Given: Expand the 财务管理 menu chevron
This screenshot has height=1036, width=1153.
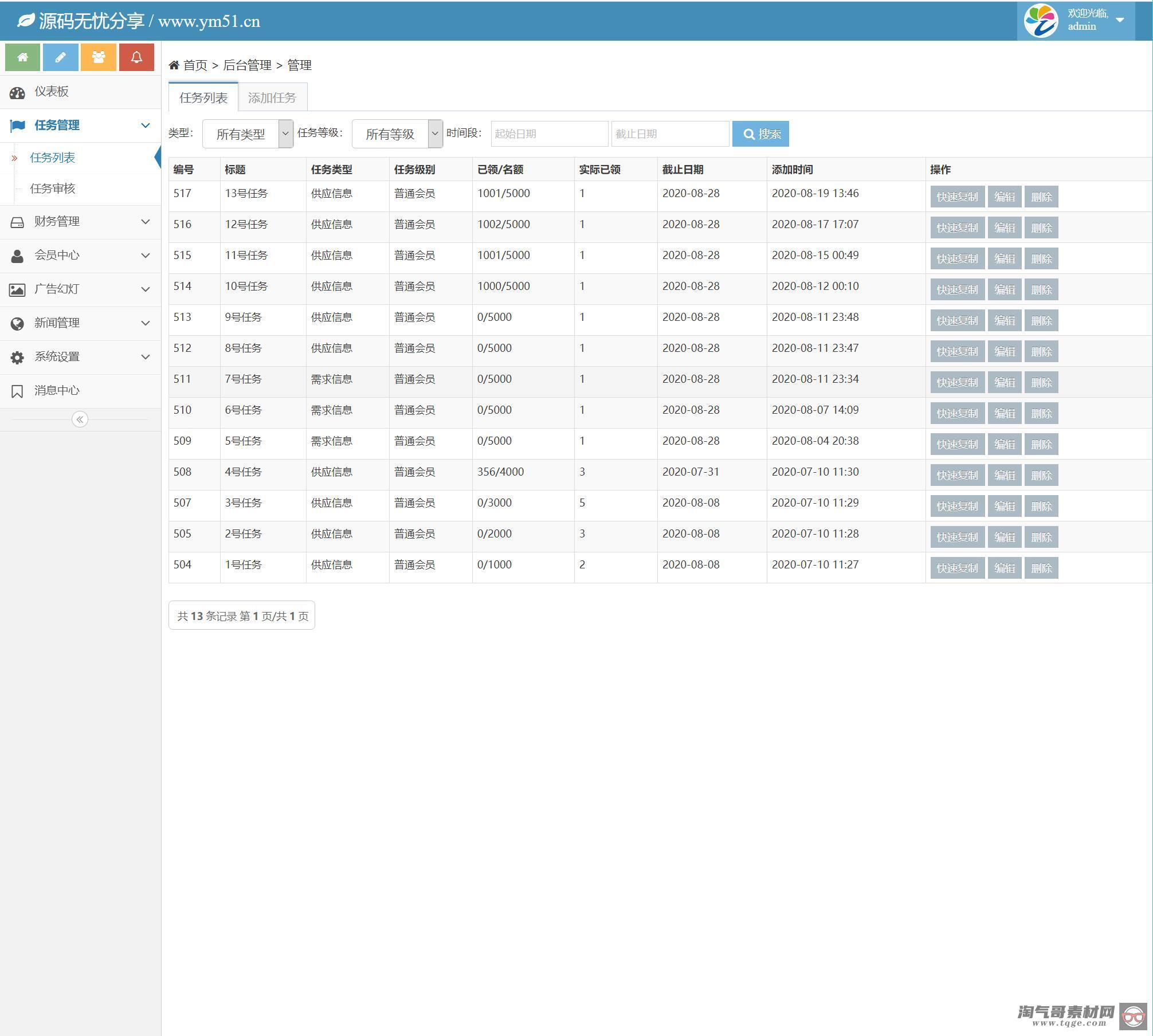Looking at the screenshot, I should pyautogui.click(x=146, y=221).
